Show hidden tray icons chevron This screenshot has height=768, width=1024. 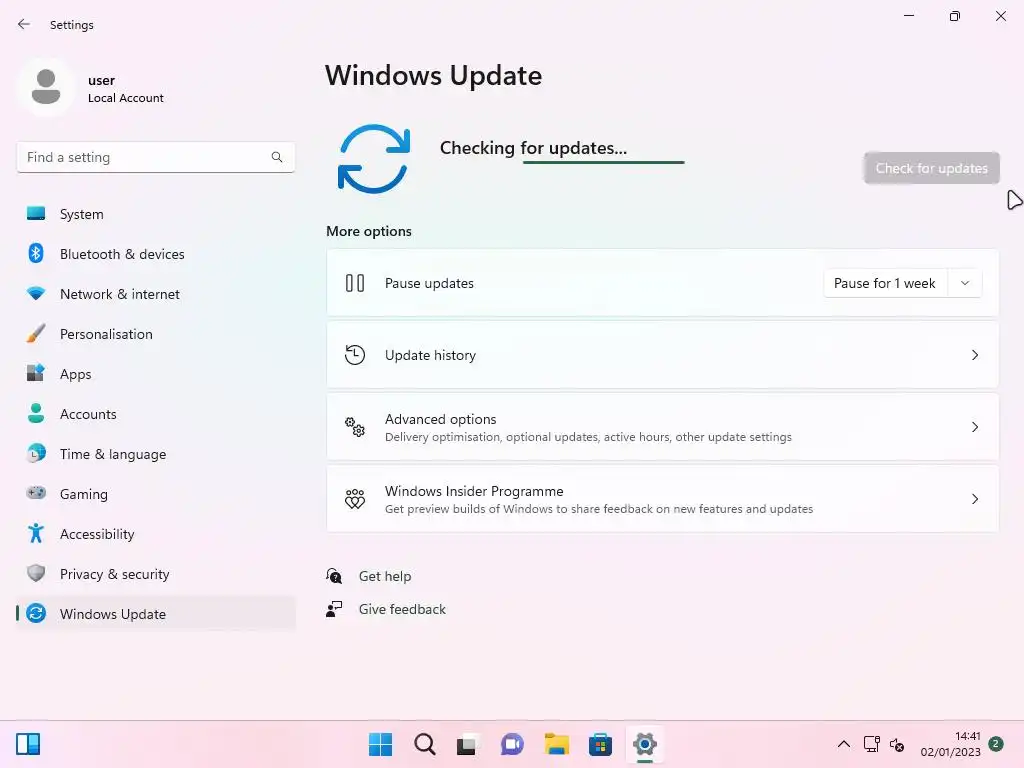[844, 744]
